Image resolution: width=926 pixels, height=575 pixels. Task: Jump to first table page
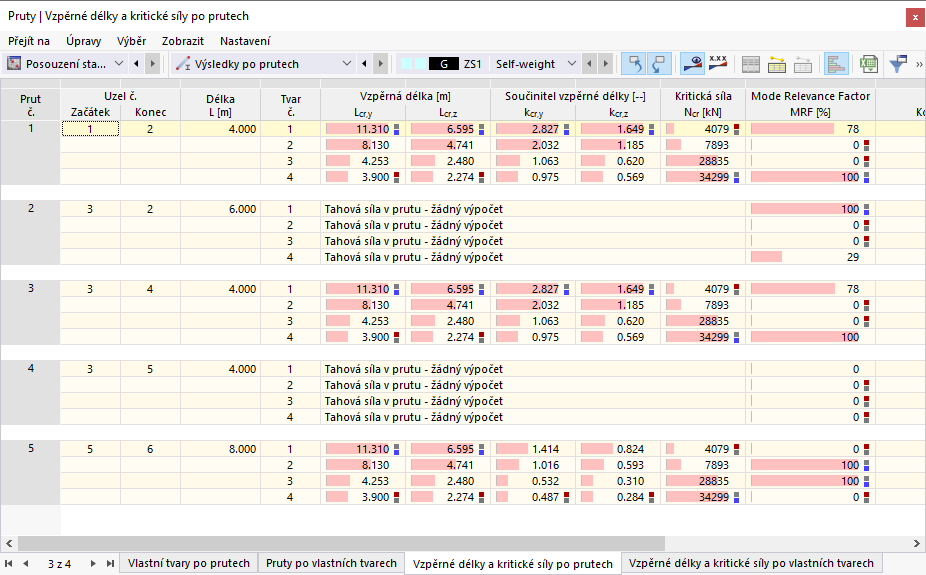(x=8, y=563)
